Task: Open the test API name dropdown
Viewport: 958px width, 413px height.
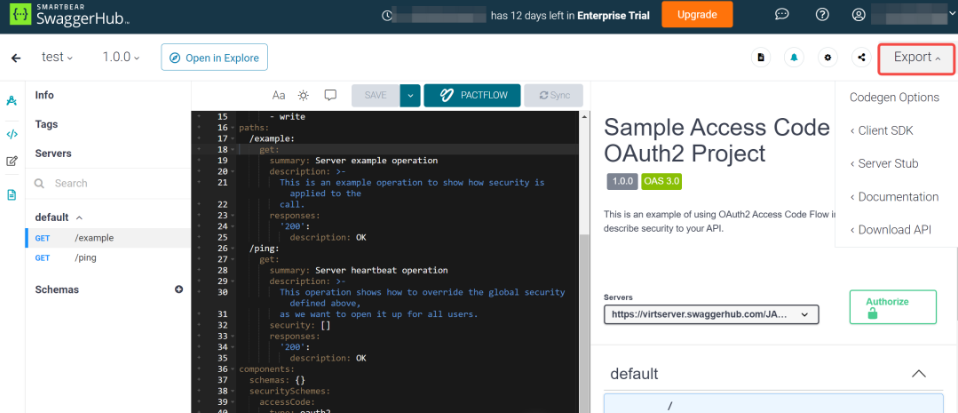Action: 57,57
